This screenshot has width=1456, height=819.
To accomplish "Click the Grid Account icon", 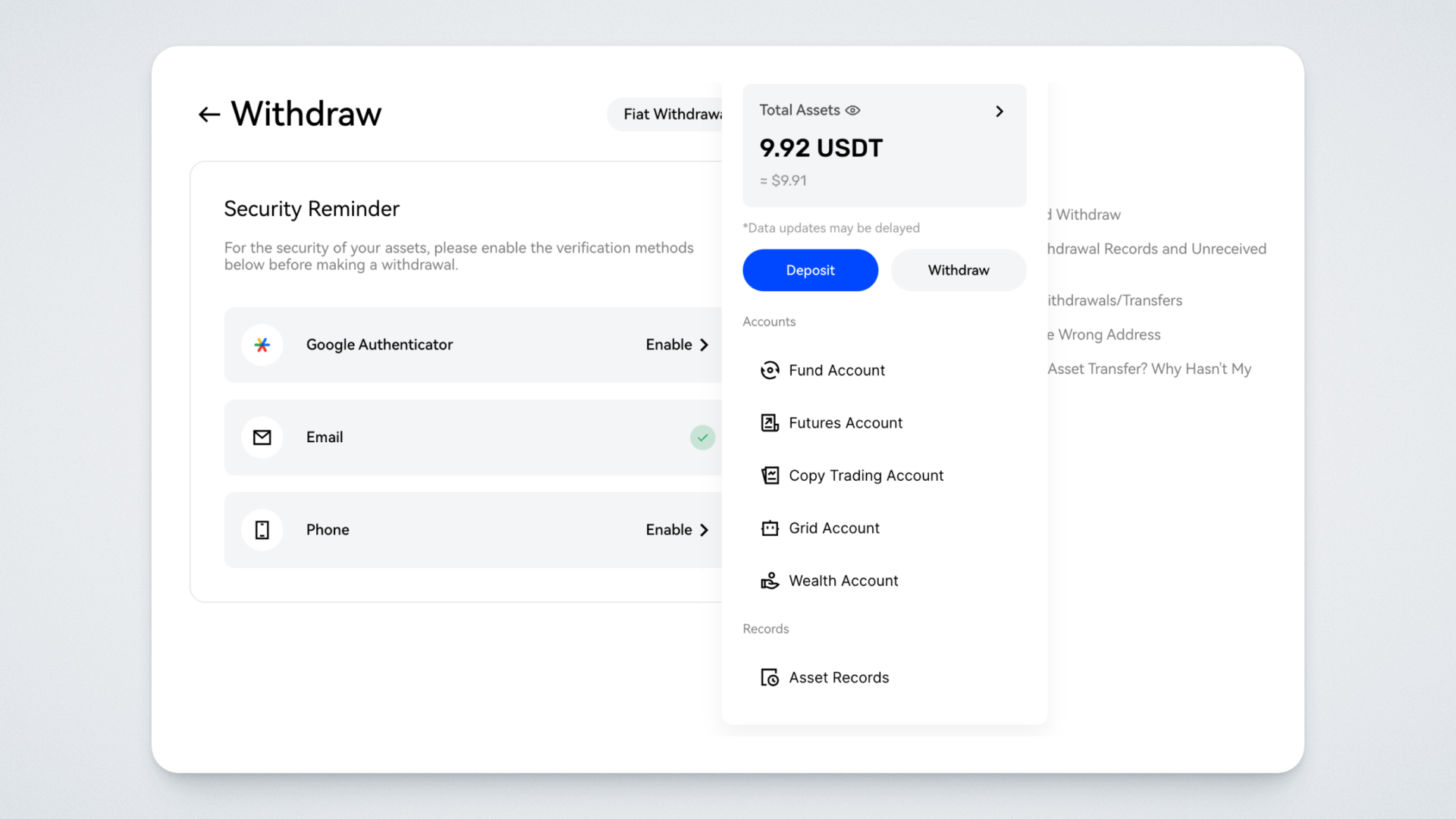I will coord(770,529).
